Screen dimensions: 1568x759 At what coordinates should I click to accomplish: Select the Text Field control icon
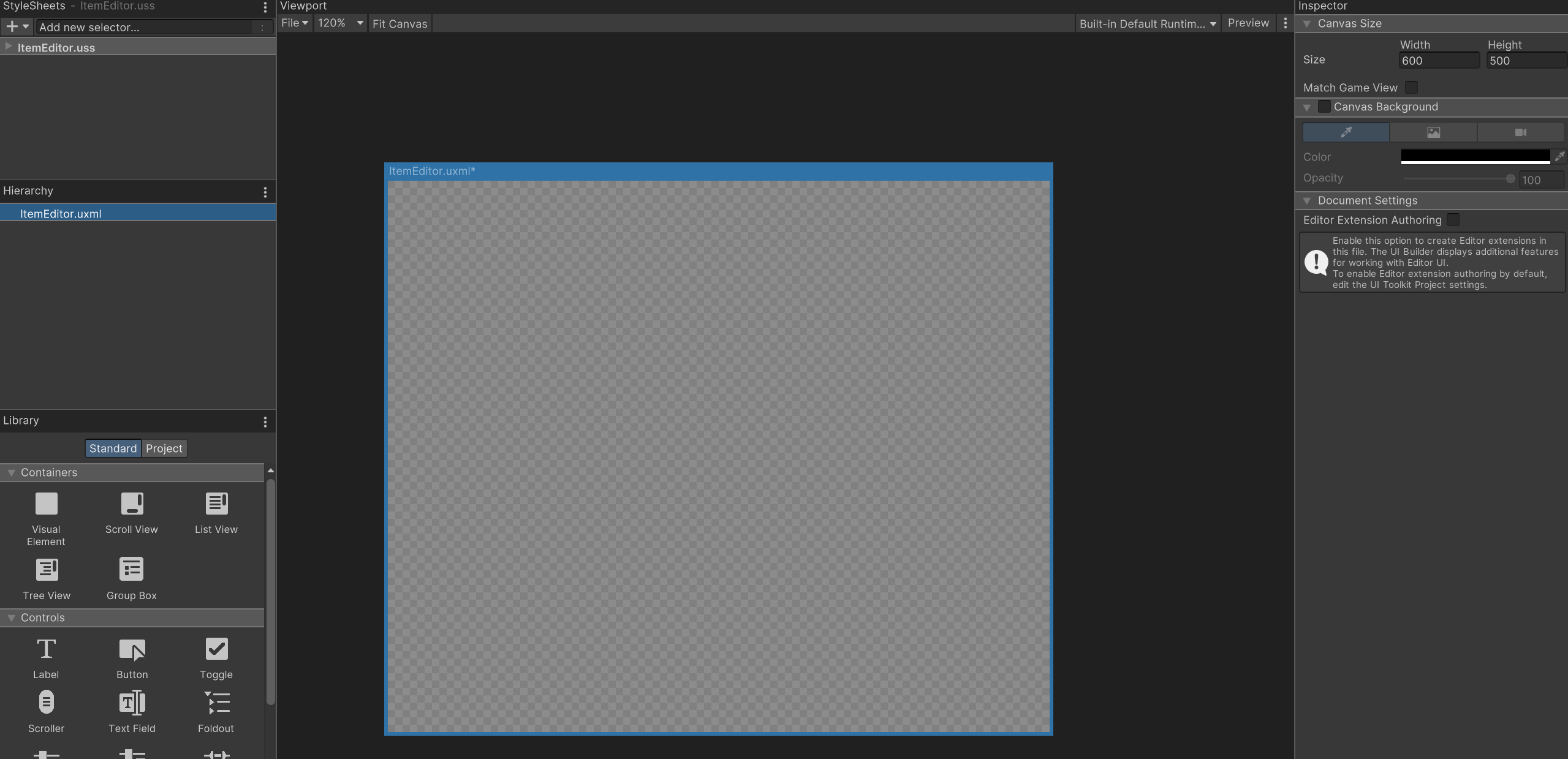click(x=132, y=703)
